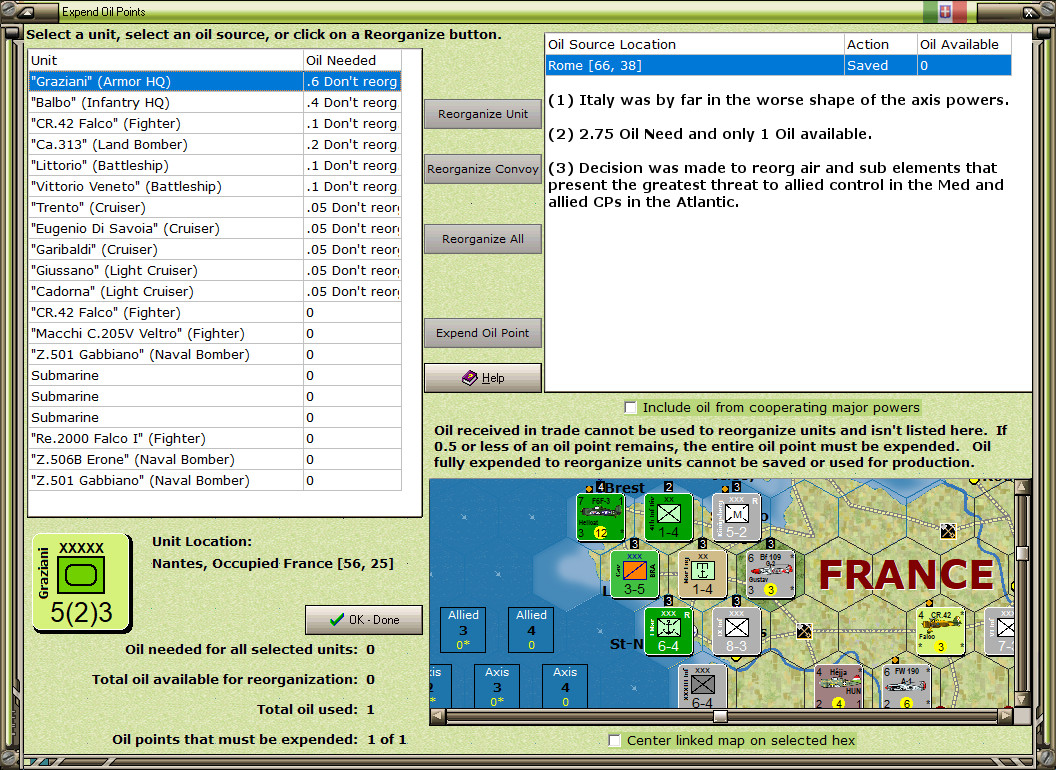Select the "Cadorna" (Light Cruiser) row

[215, 291]
